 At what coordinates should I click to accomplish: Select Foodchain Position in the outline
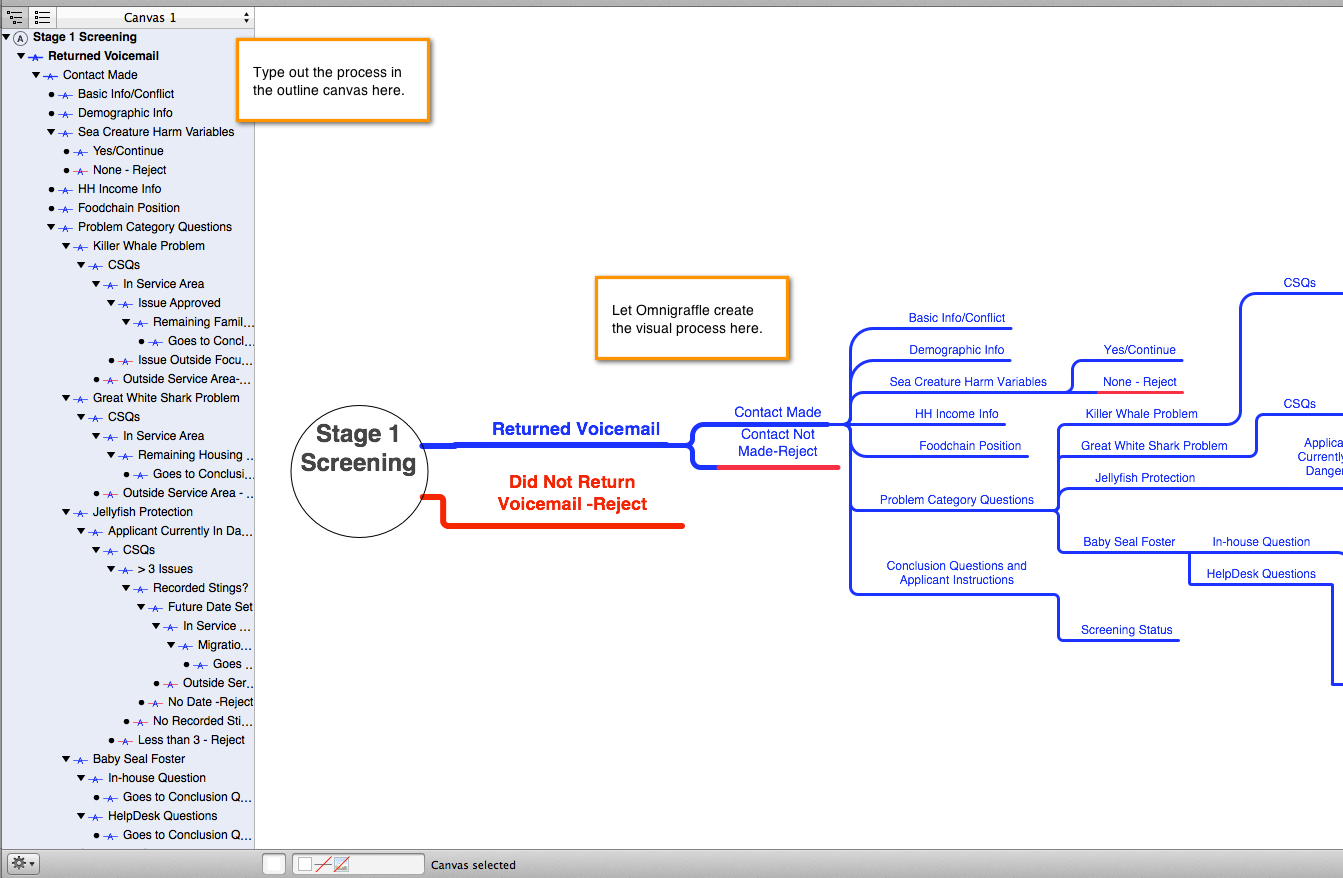point(129,208)
